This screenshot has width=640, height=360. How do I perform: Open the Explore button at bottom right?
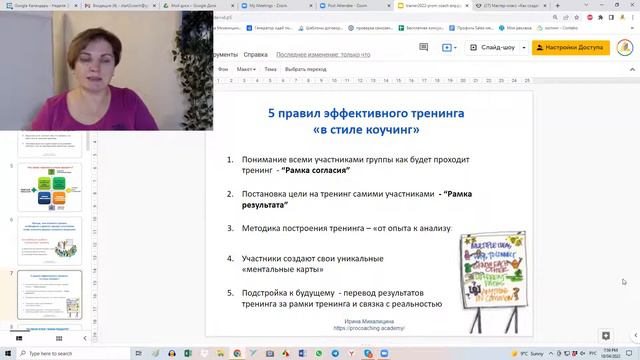click(606, 336)
